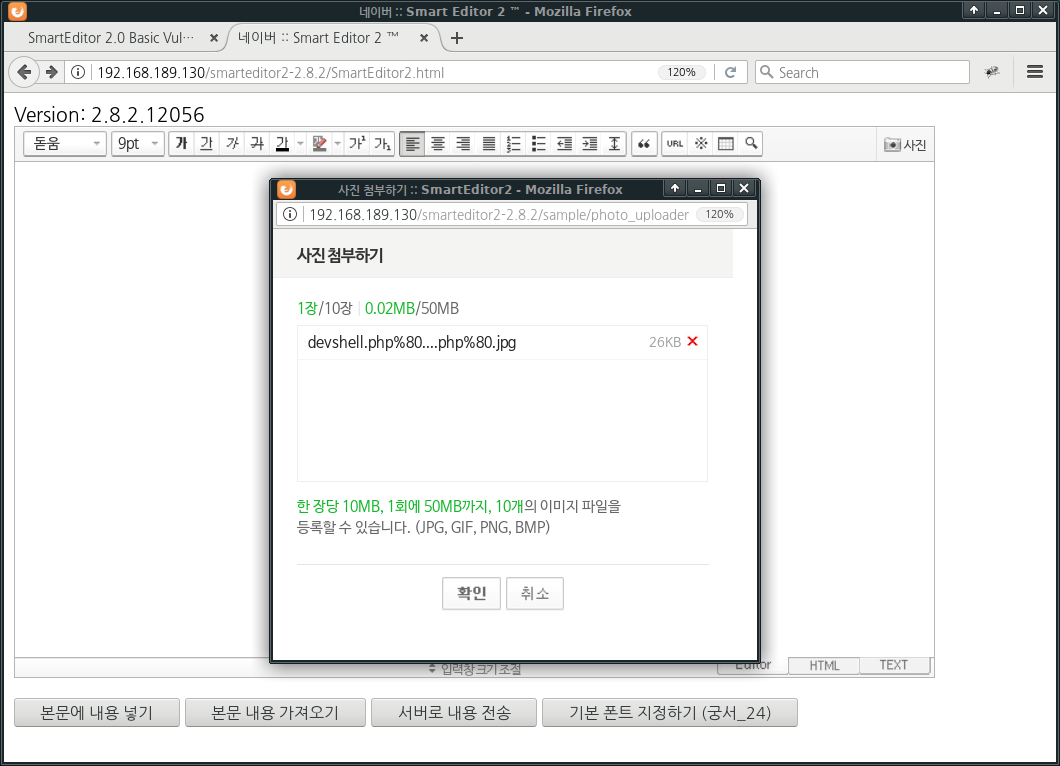Toggle strikethrough formatting in editor toolbar
Screen dimensions: 1060x766
tap(257, 143)
